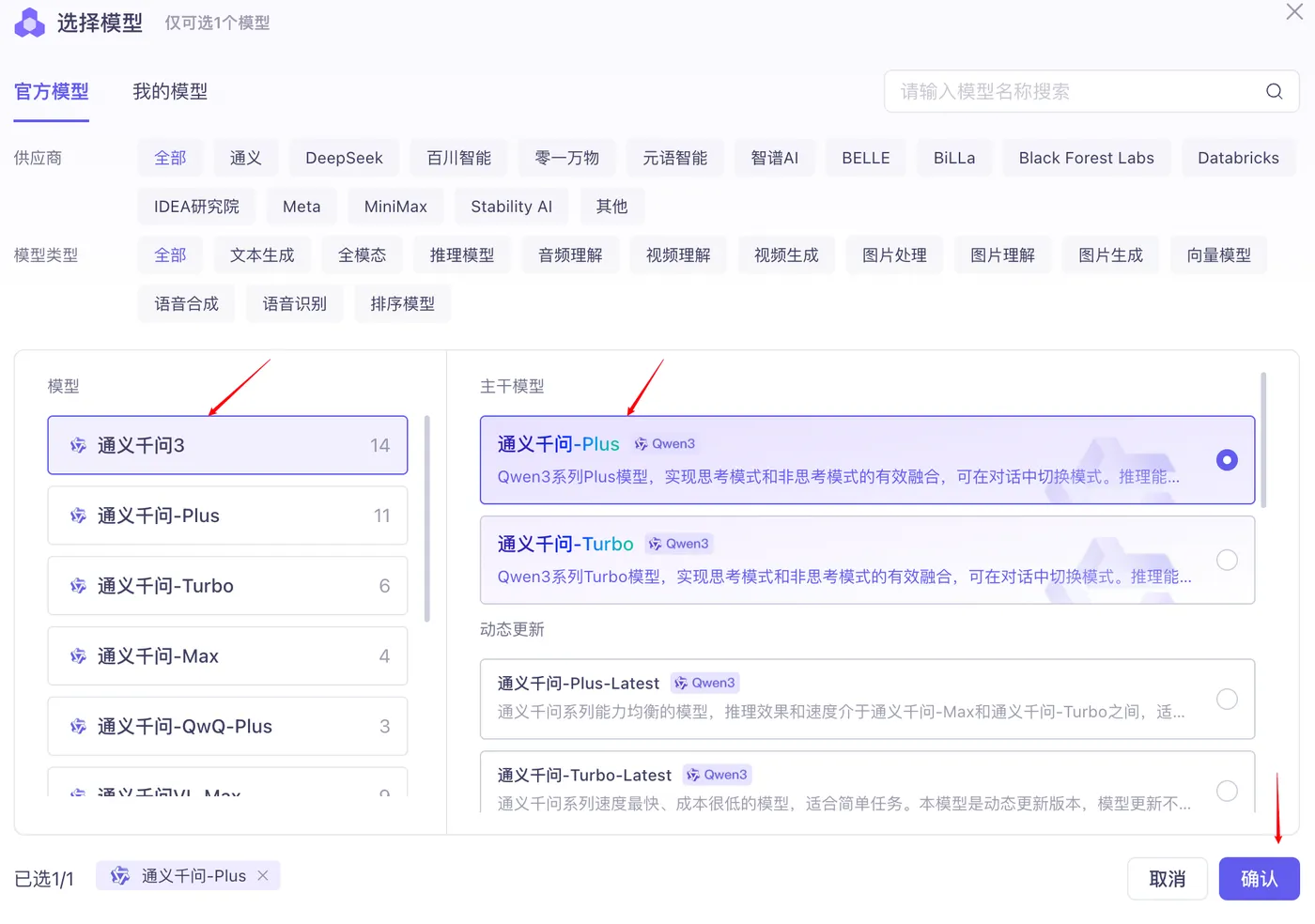Filter provider by Meta
Viewport: 1315px width, 924px height.
coord(302,207)
